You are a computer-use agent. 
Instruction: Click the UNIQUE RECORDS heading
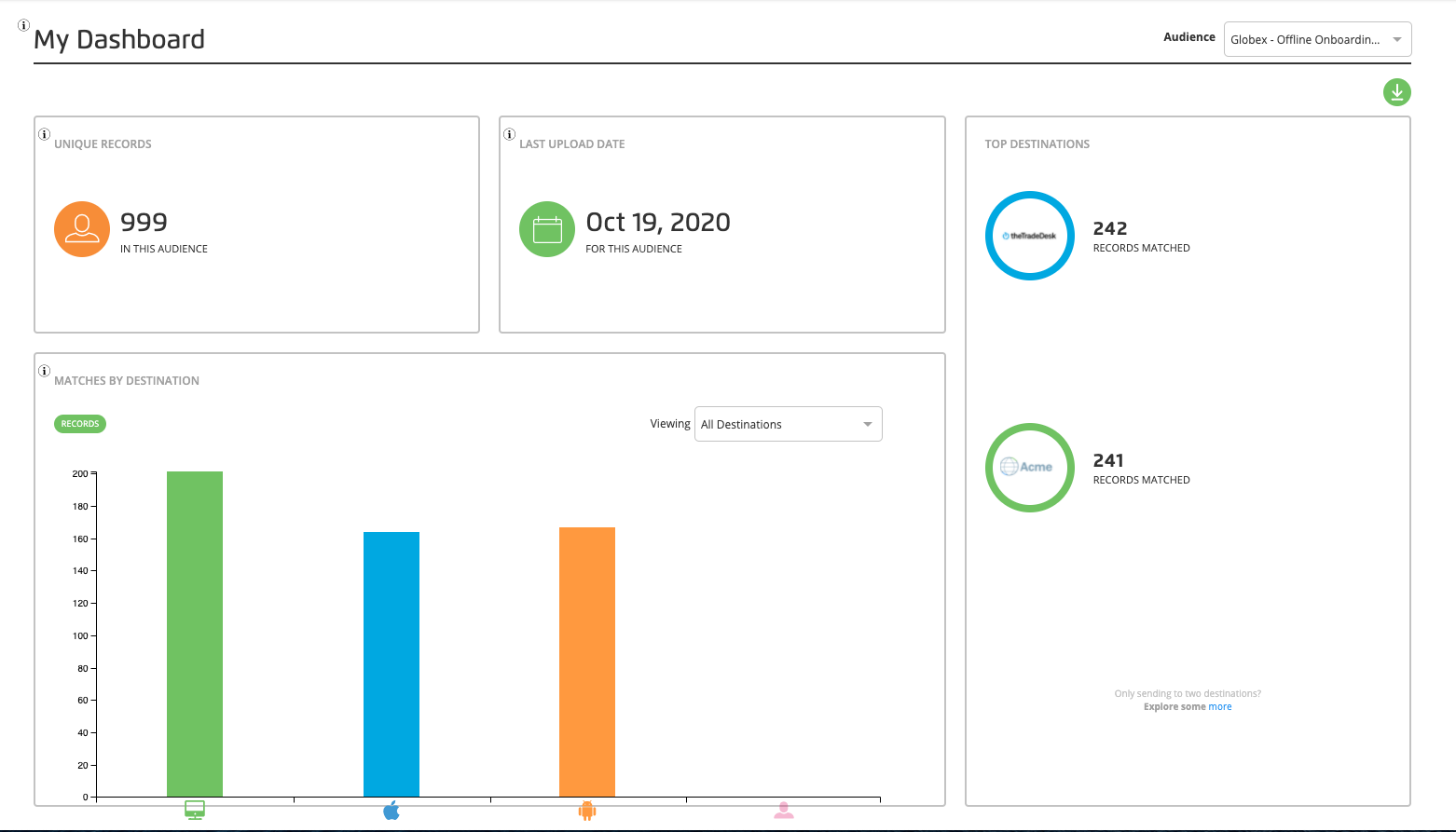click(x=103, y=144)
